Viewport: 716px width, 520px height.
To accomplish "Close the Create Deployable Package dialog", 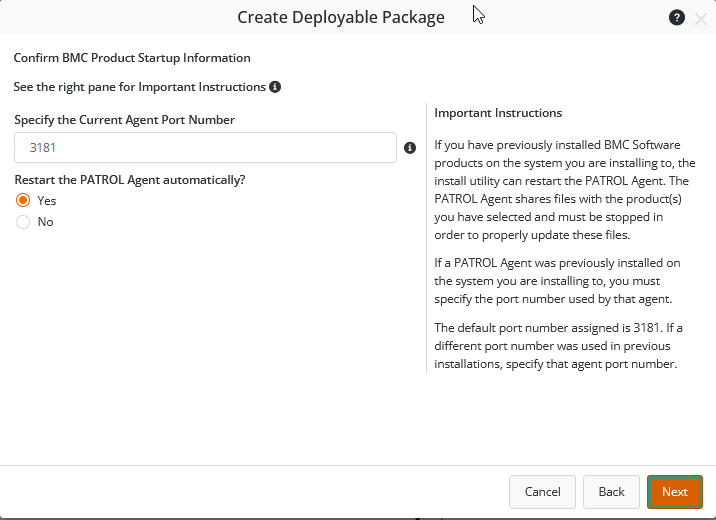I will (700, 18).
